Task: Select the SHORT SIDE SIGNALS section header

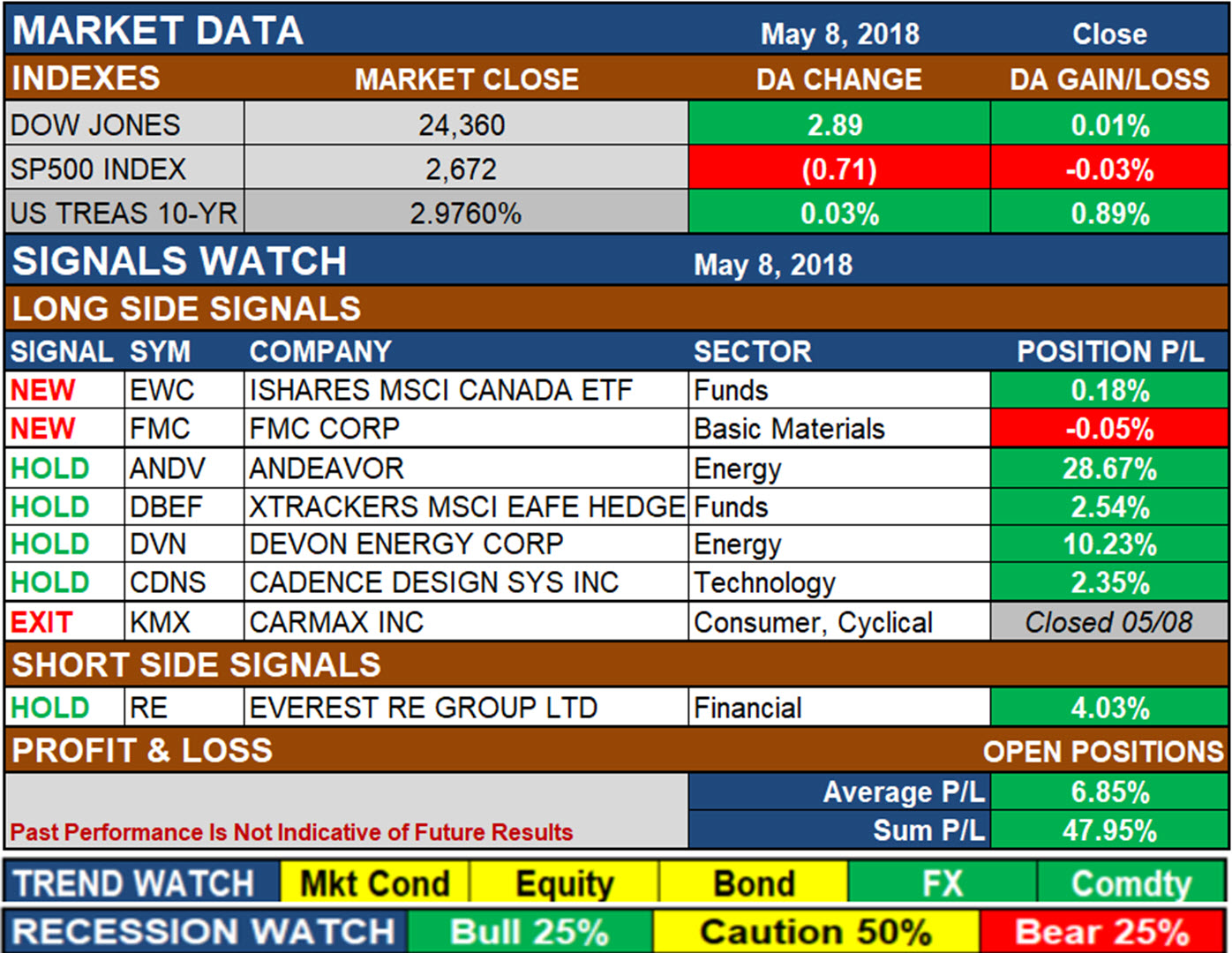Action: 196,664
